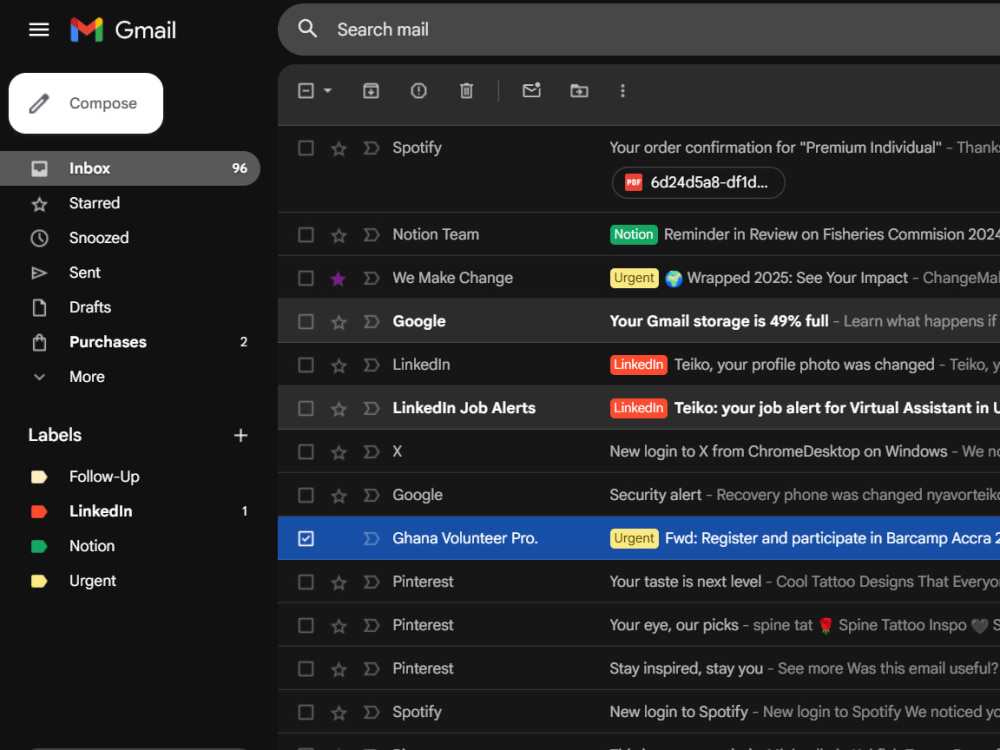The height and width of the screenshot is (750, 1000).
Task: Open the PDF attachment 6d24d5a8-df1d
Action: [698, 182]
